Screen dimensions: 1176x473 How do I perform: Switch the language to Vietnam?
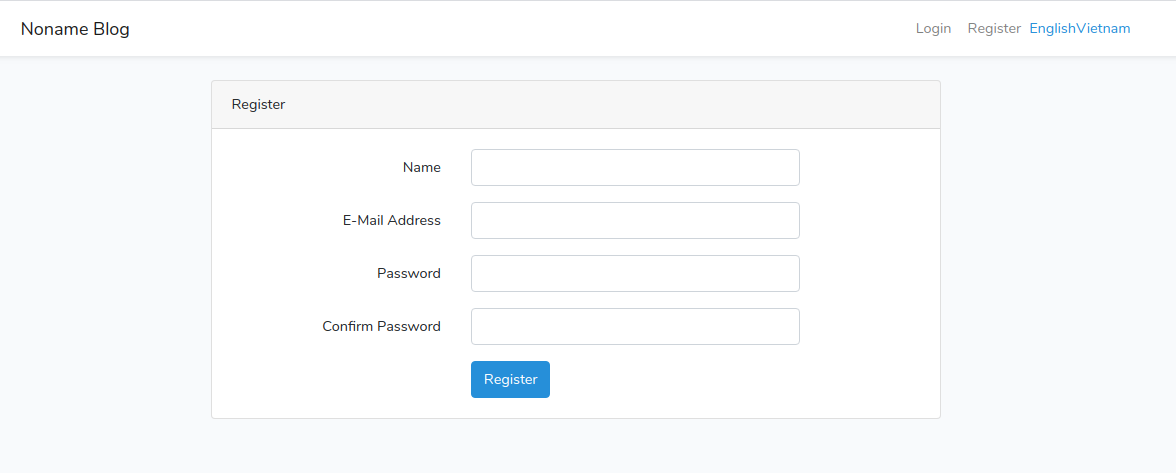[1104, 29]
